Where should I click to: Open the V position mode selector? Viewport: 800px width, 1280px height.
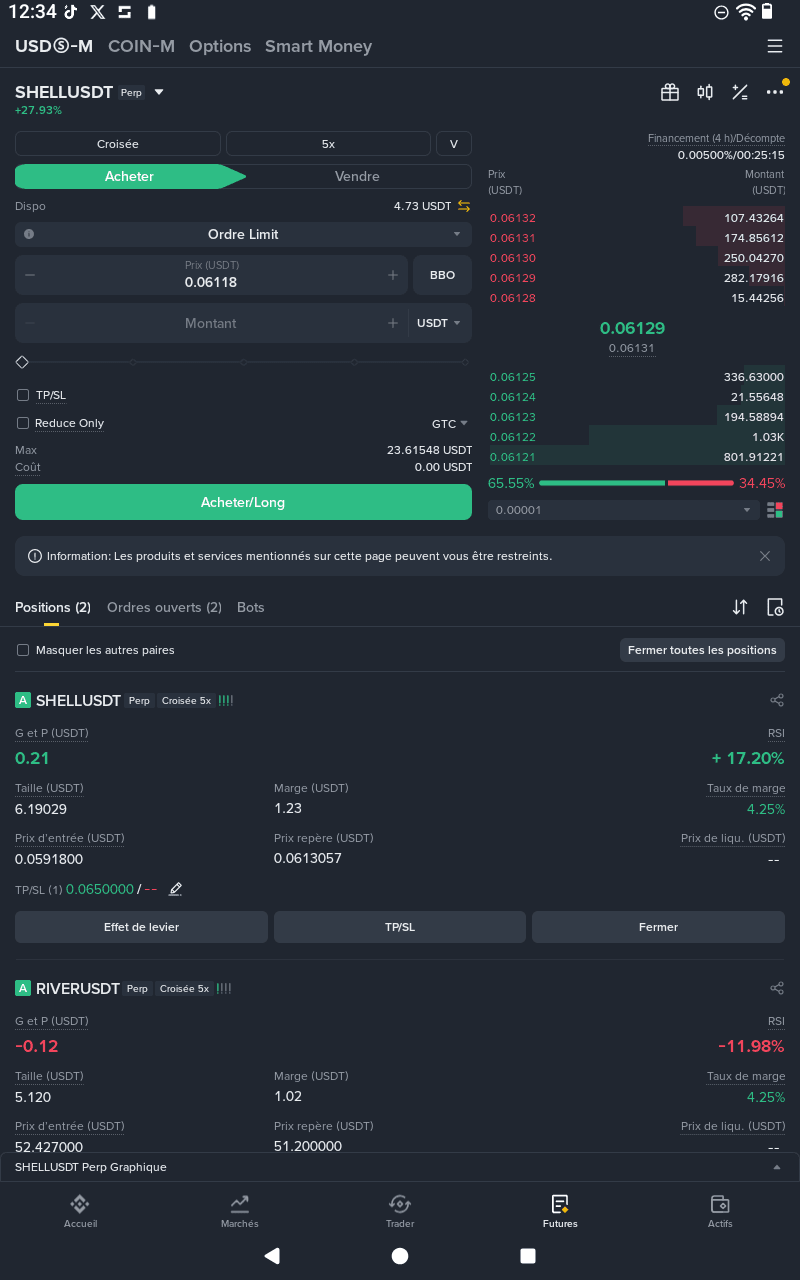(454, 144)
